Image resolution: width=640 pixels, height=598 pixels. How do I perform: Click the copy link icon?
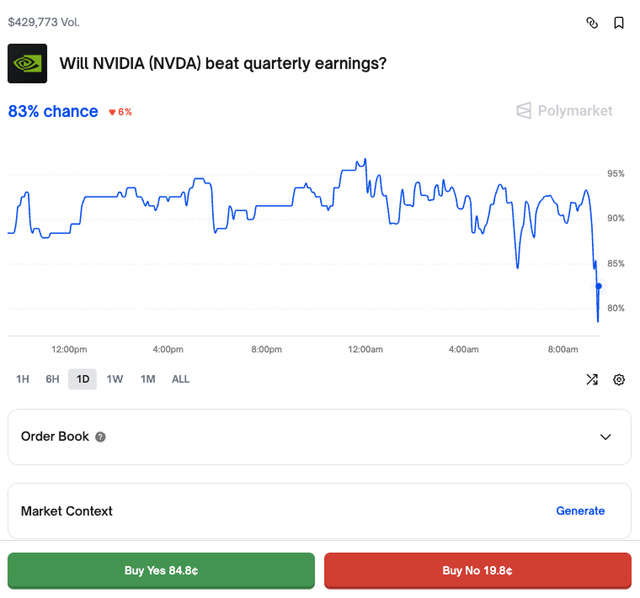591,23
